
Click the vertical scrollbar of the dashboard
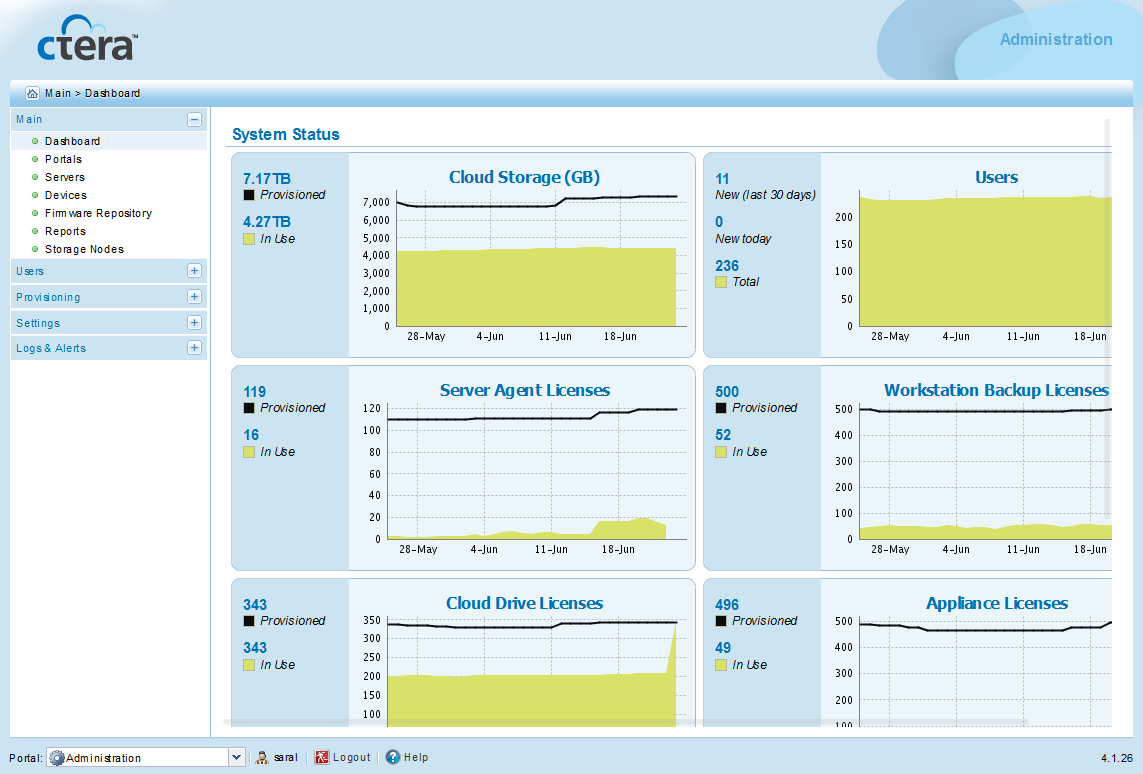(x=1107, y=318)
